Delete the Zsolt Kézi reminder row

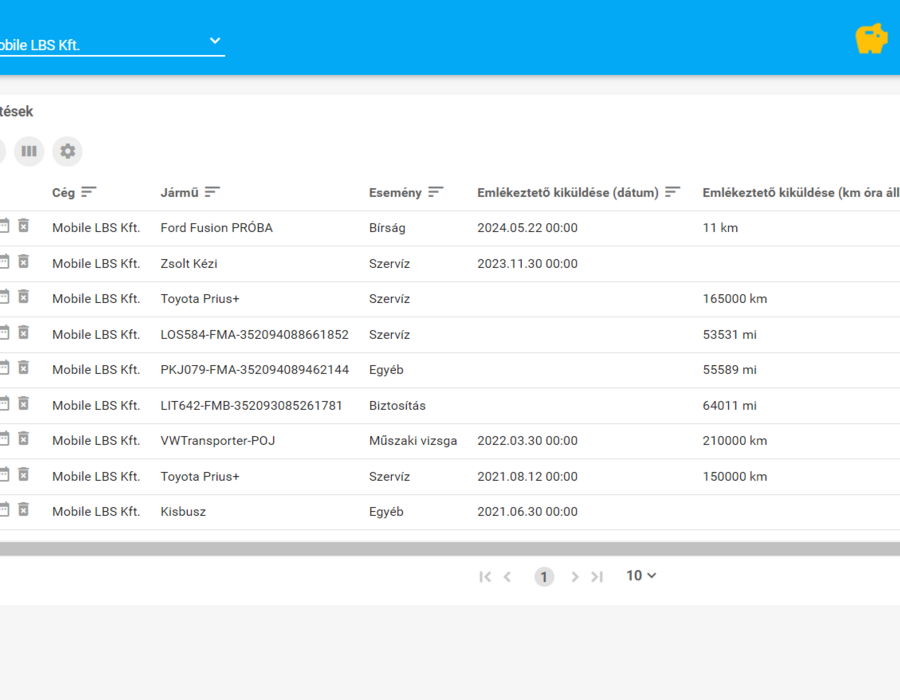[24, 262]
